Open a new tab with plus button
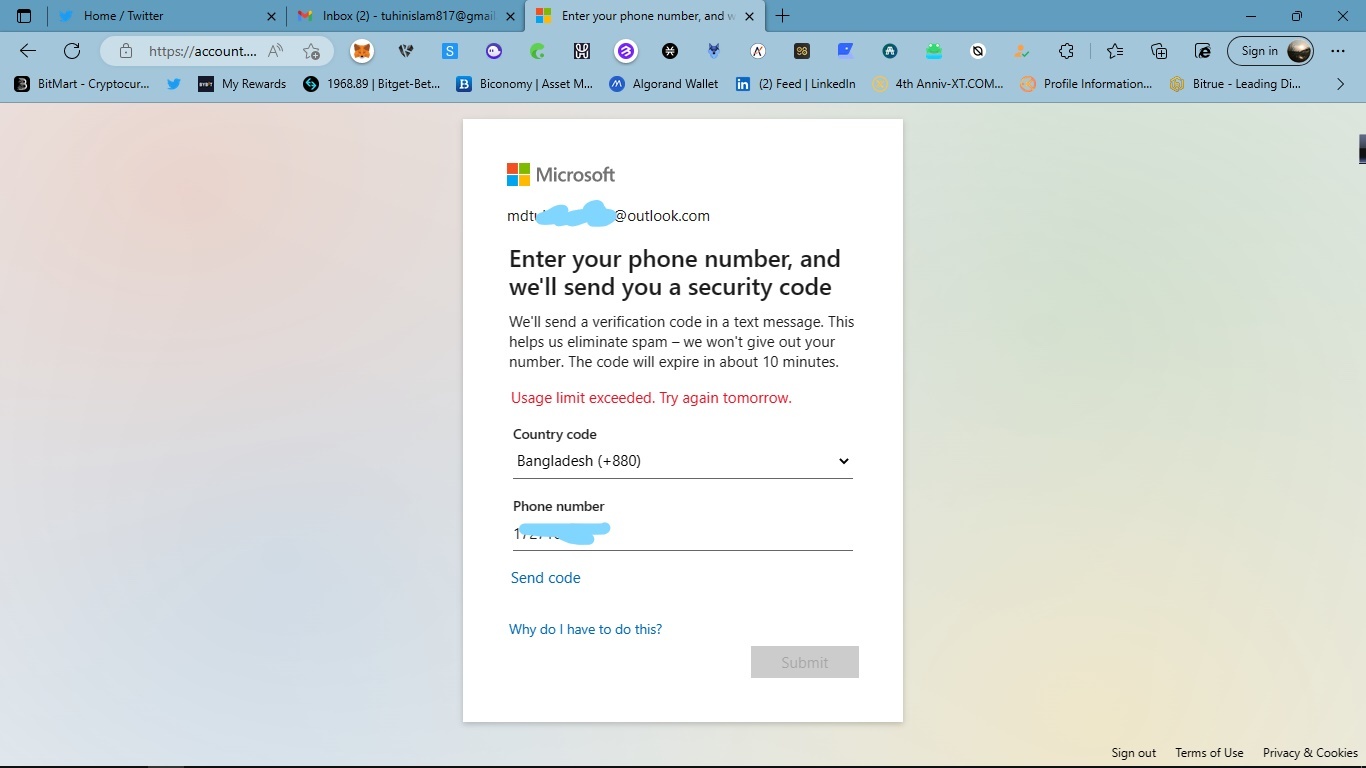The height and width of the screenshot is (768, 1366). (782, 16)
